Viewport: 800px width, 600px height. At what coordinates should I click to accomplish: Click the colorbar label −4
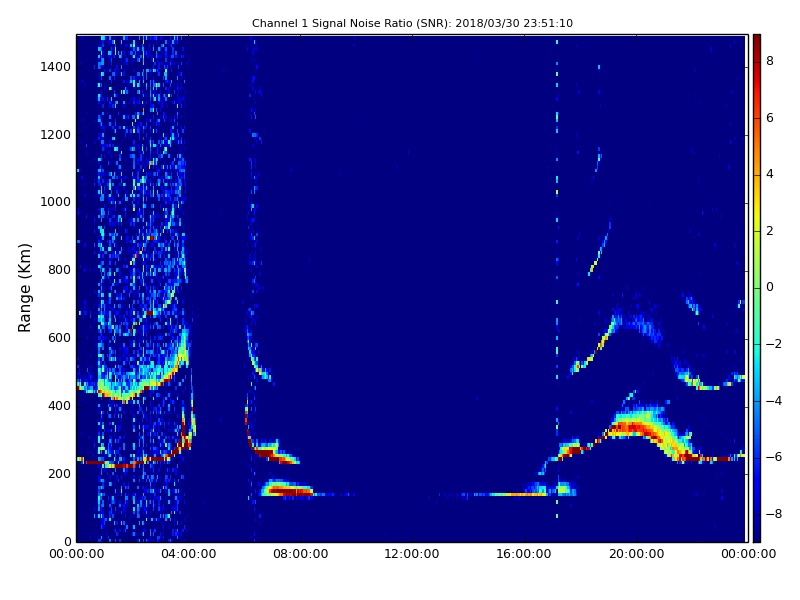(774, 401)
